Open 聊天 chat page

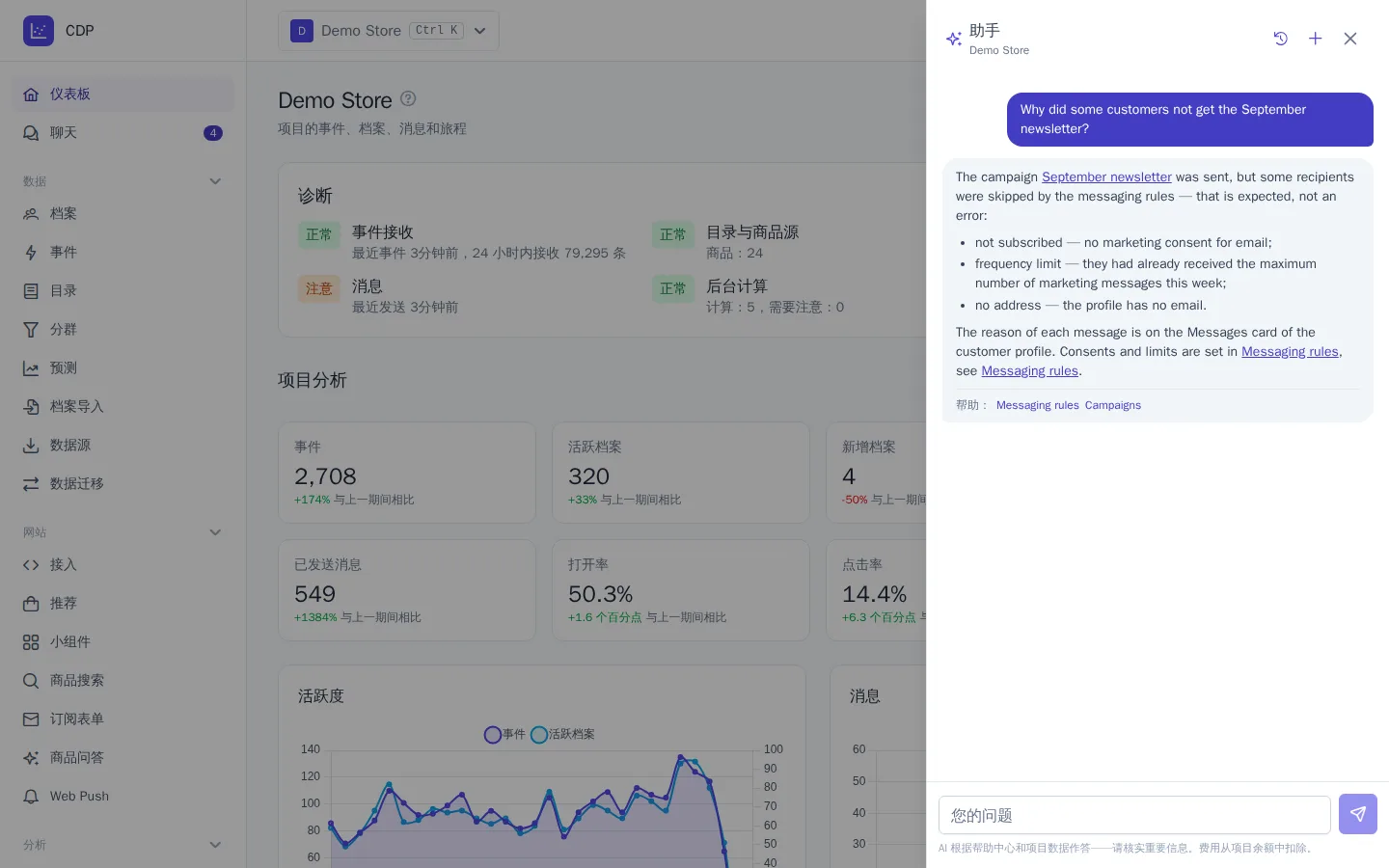pyautogui.click(x=123, y=133)
